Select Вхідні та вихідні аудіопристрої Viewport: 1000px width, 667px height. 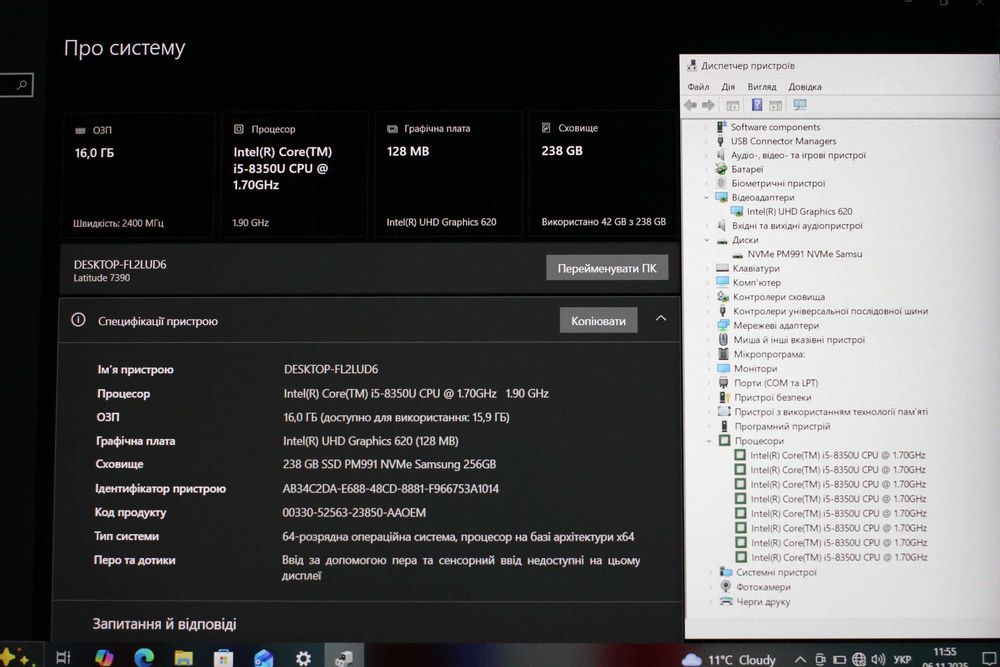[x=797, y=226]
